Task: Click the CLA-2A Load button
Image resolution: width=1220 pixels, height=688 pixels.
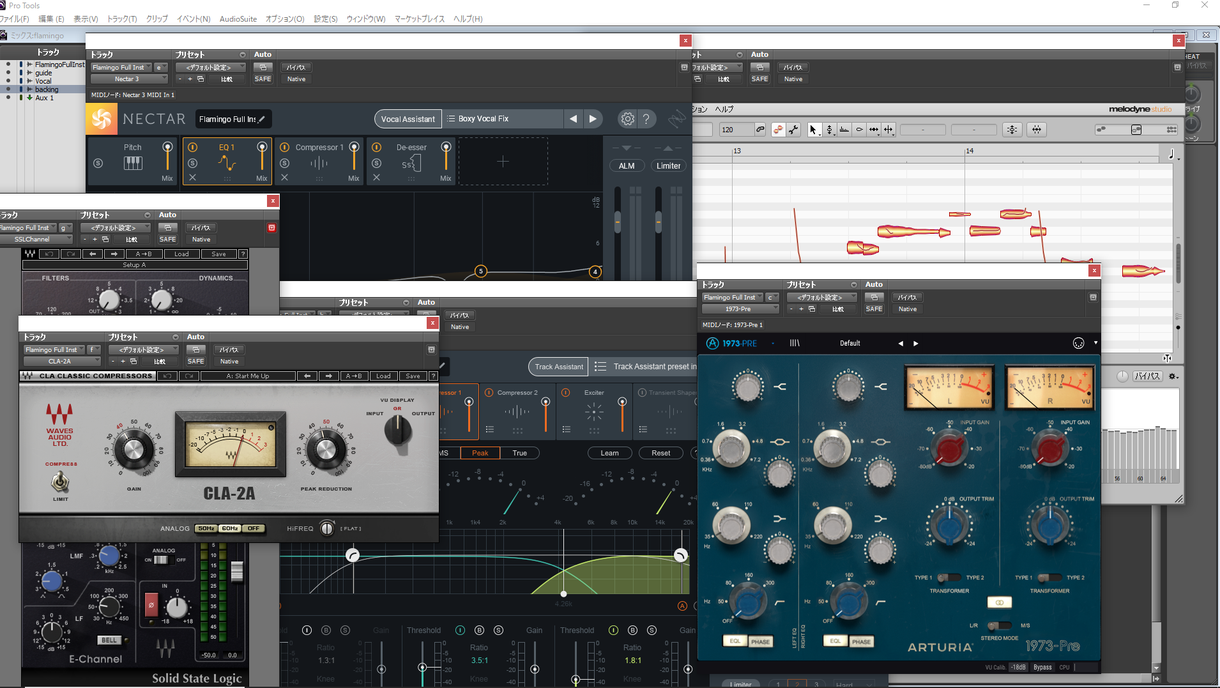Action: (383, 376)
